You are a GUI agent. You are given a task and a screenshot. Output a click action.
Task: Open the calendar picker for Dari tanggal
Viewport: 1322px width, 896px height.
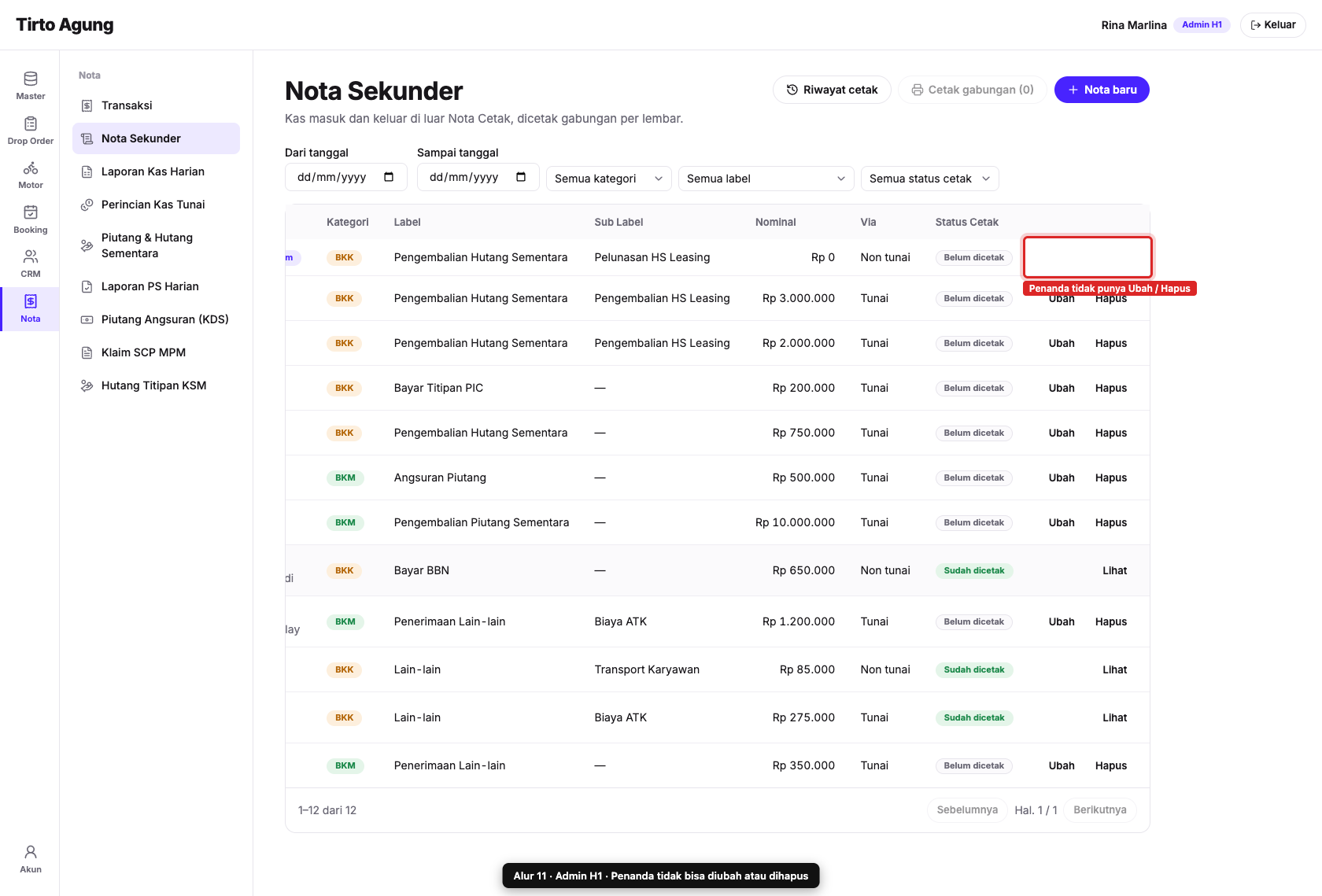389,177
